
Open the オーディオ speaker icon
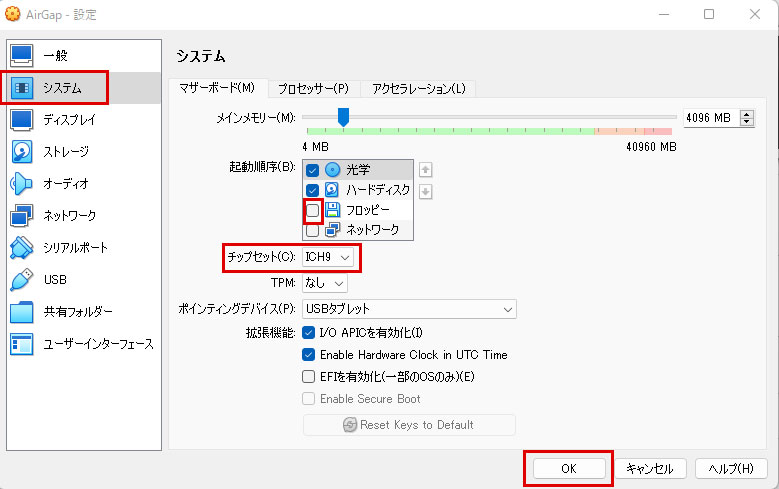[21, 184]
